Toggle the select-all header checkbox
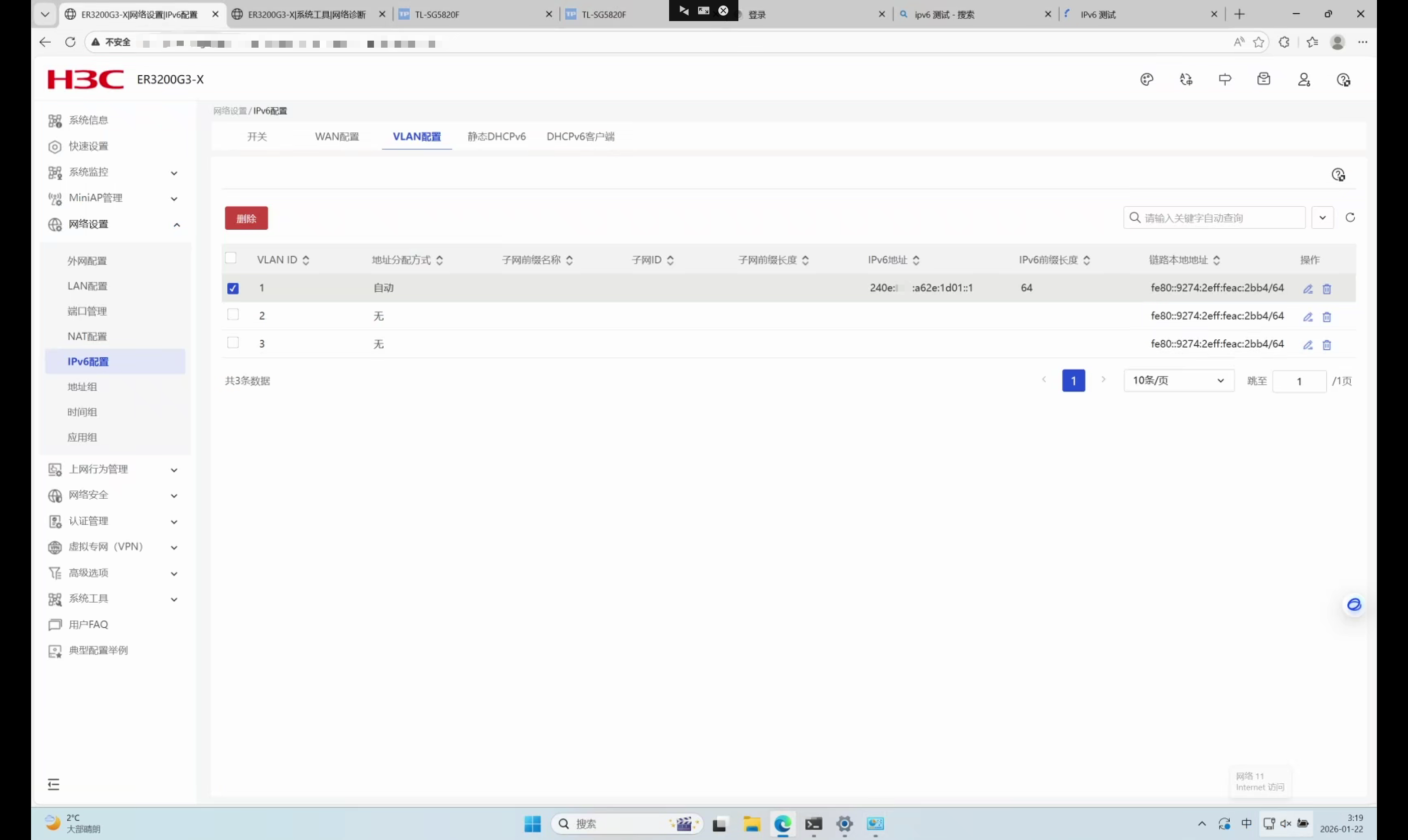 pos(230,258)
